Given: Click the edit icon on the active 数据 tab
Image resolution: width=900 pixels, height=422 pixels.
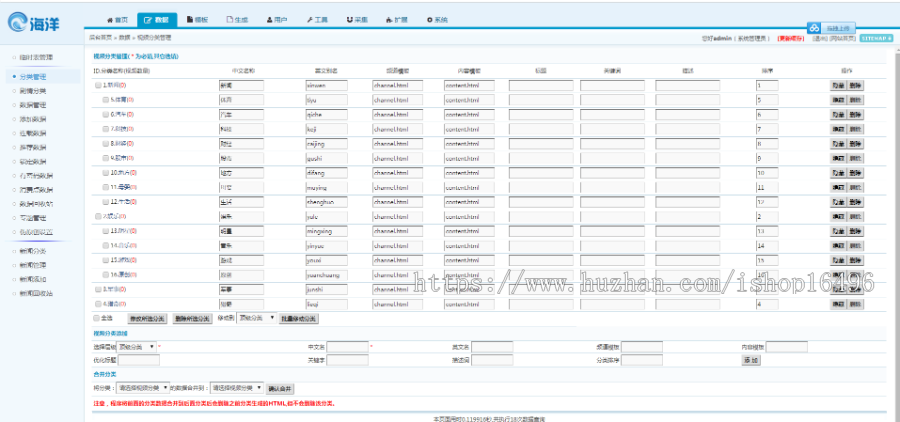Looking at the screenshot, I should click(148, 20).
